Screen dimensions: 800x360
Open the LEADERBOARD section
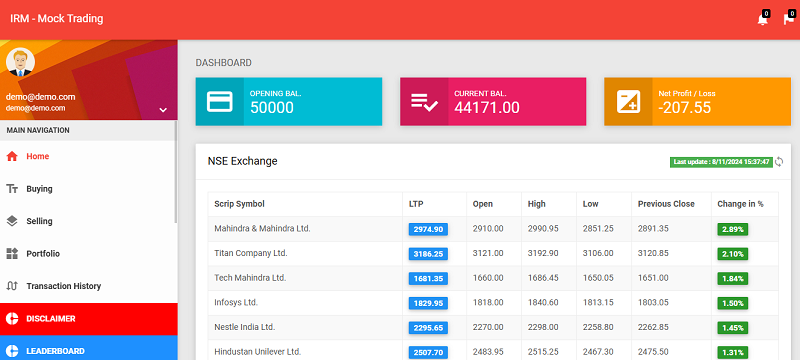click(89, 348)
